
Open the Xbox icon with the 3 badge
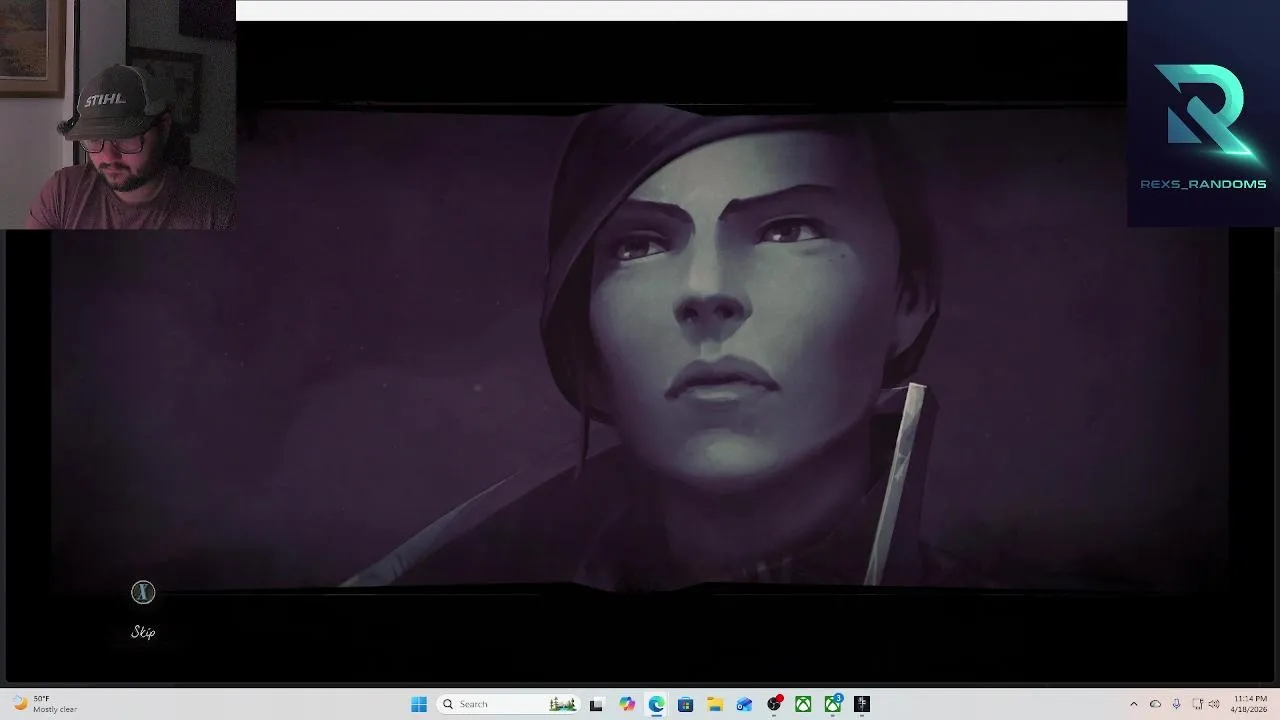(x=833, y=704)
